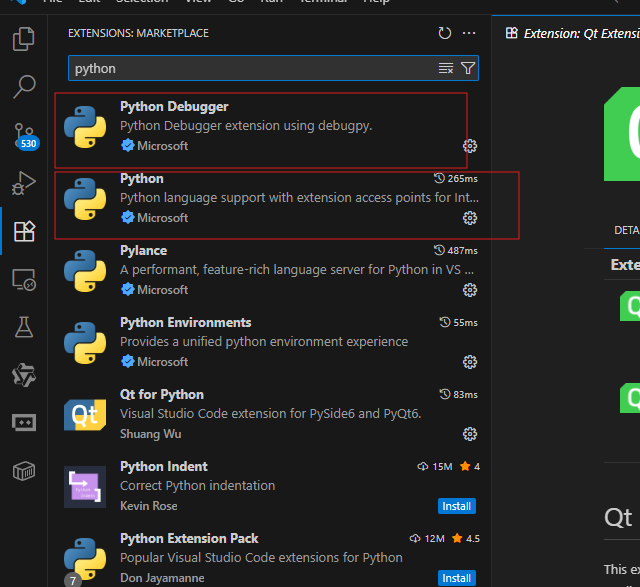The image size is (640, 587).
Task: Open manage gear for Qt for Python
Action: pyautogui.click(x=470, y=434)
